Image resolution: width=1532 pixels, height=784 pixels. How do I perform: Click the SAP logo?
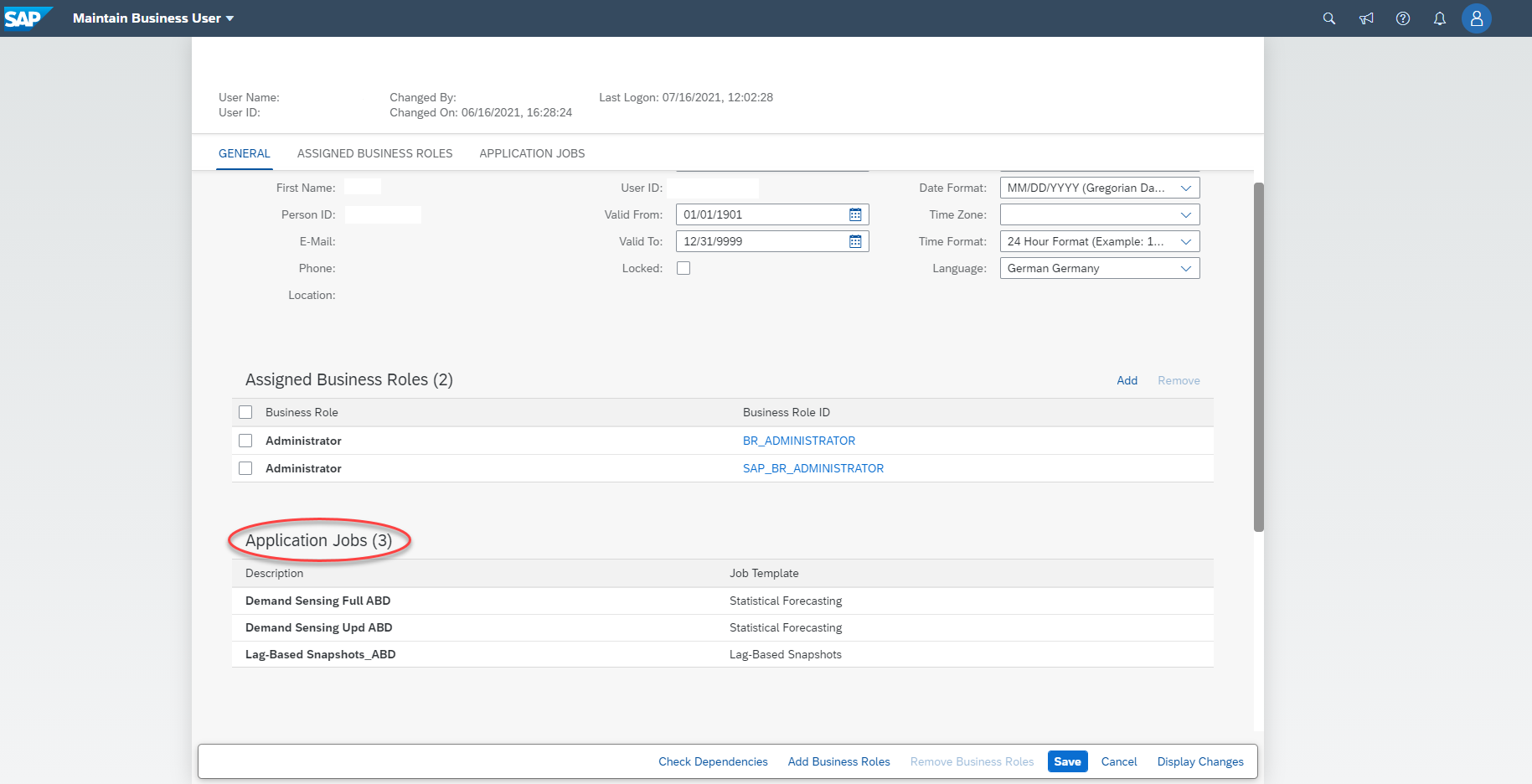coord(27,18)
